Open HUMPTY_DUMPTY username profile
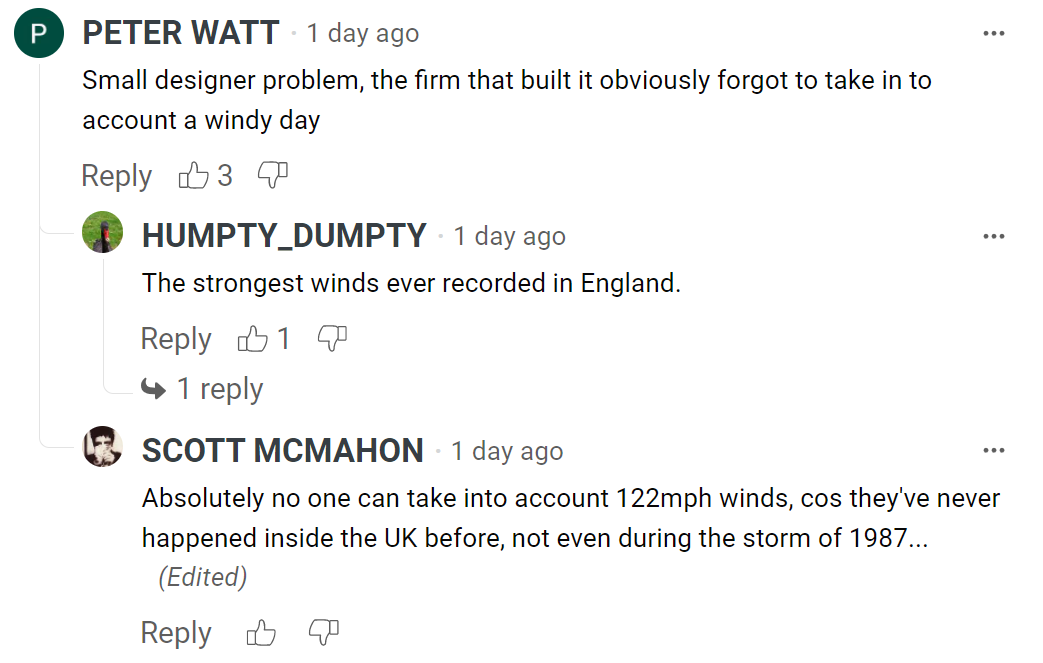 tap(284, 236)
